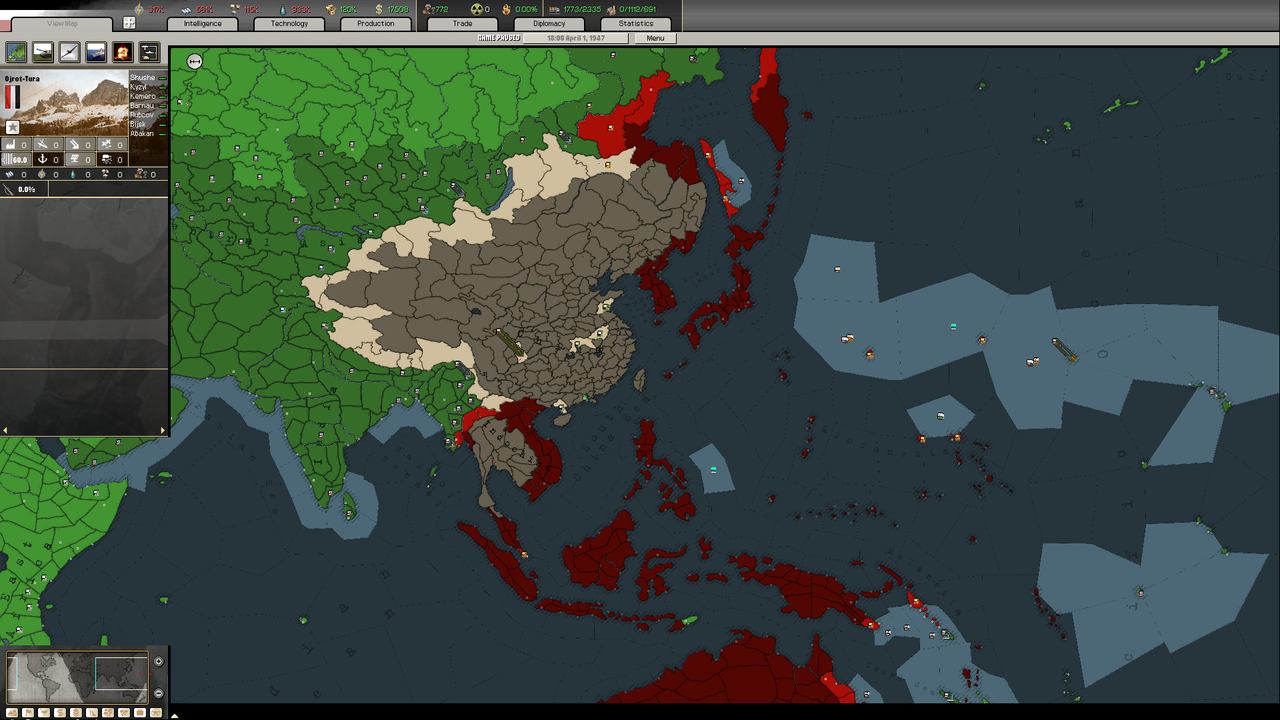The image size is (1280, 720).
Task: Click the rare materials icon showing 115K
Action: click(235, 9)
